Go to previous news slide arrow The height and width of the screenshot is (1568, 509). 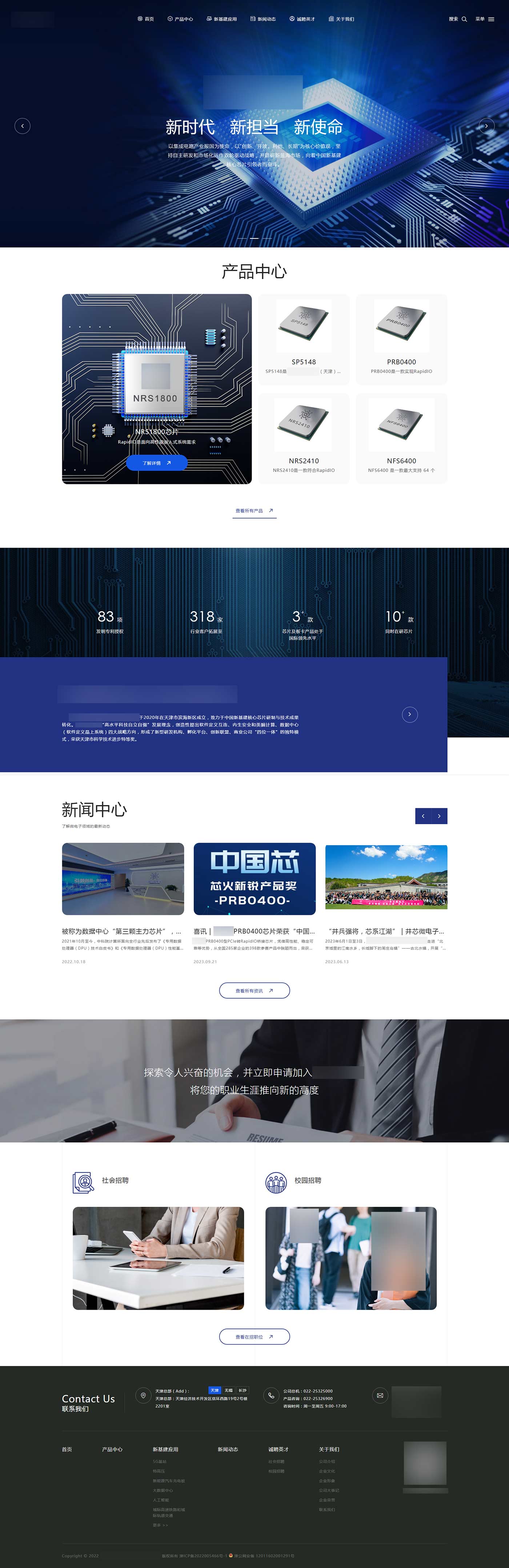pyautogui.click(x=423, y=816)
